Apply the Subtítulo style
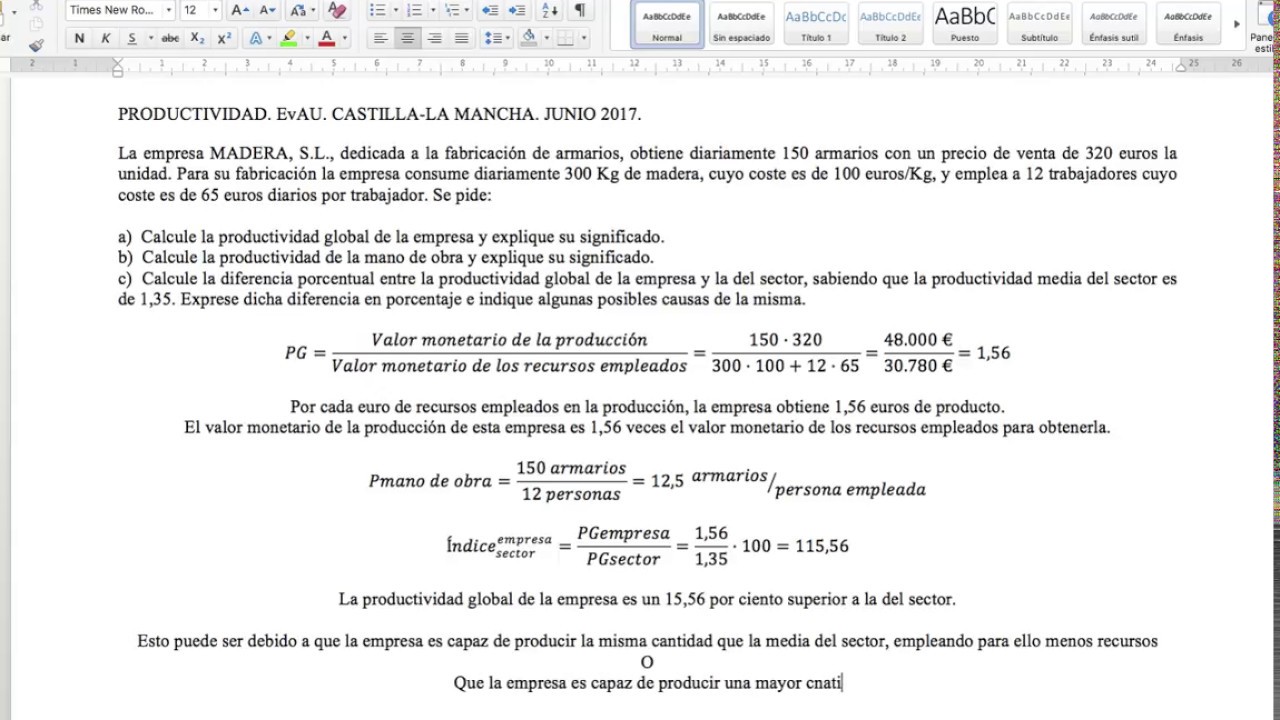Viewport: 1280px width, 720px height. pyautogui.click(x=1040, y=24)
